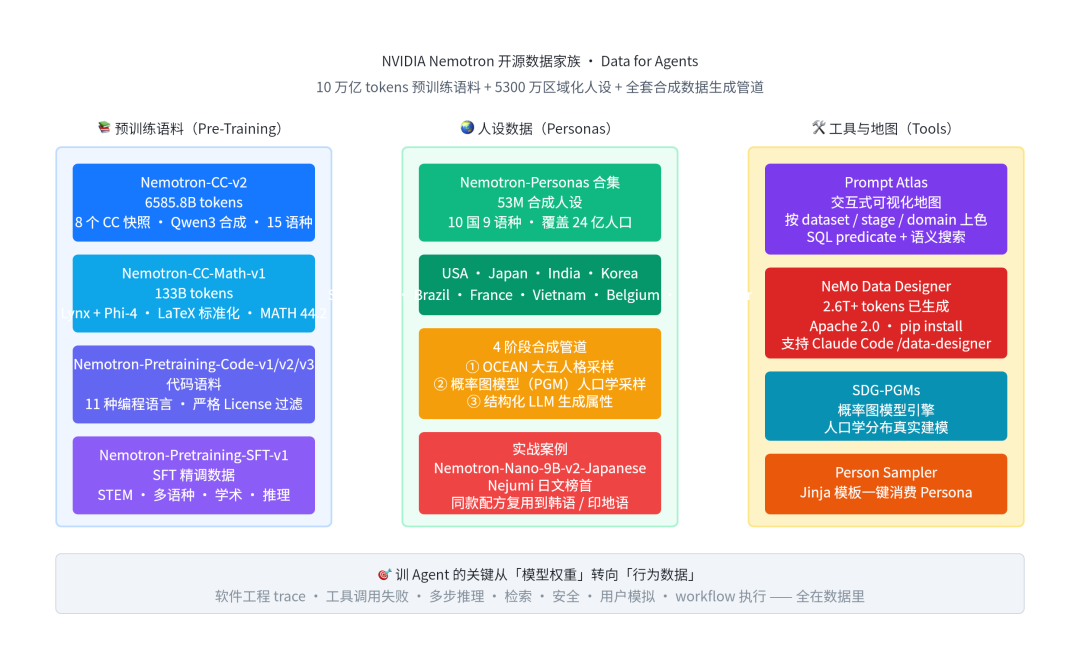Select the 4 阶段合成管道 card
1080x665 pixels.
(x=540, y=373)
